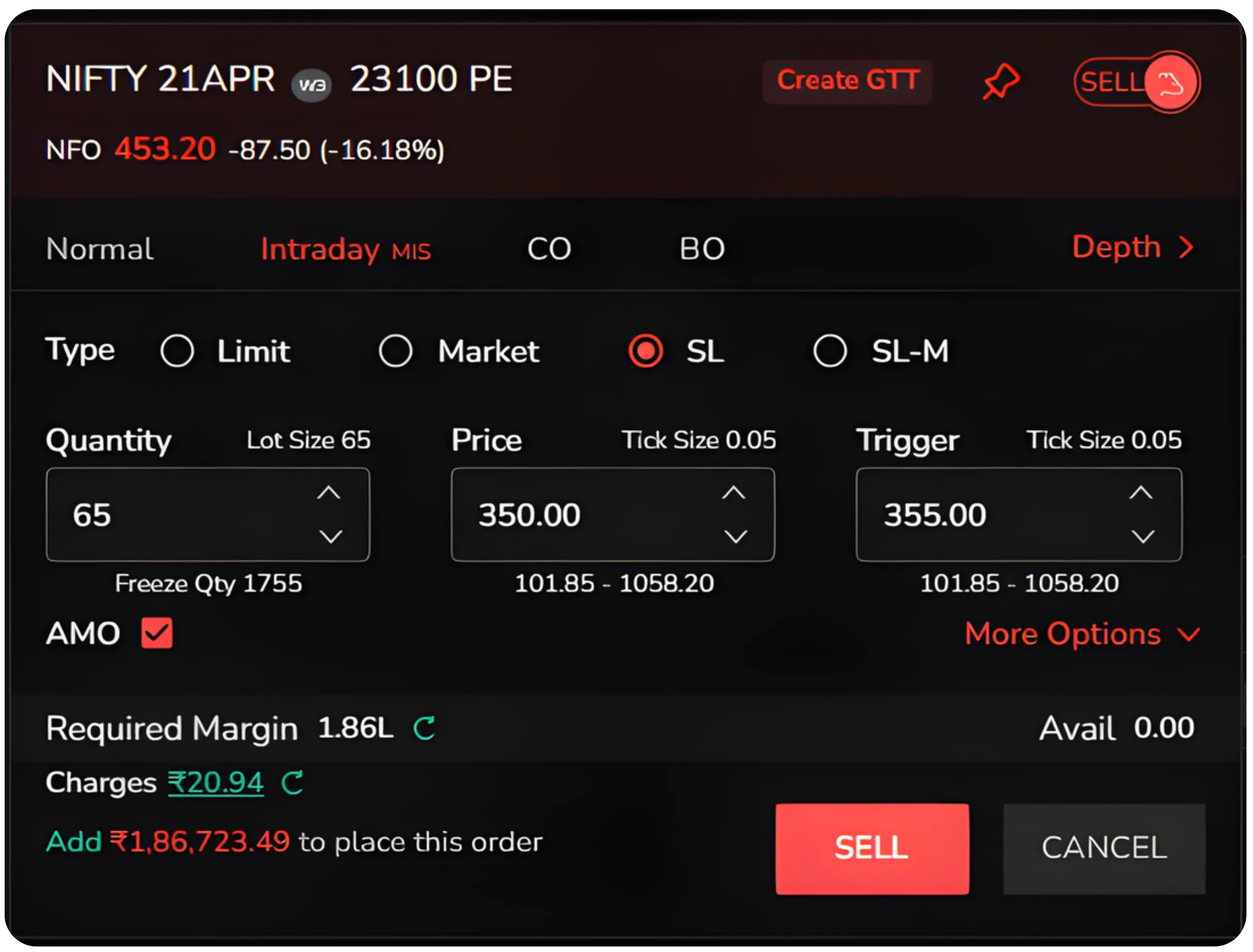Cancel the order
Viewport: 1253px width, 952px height.
(x=1102, y=848)
